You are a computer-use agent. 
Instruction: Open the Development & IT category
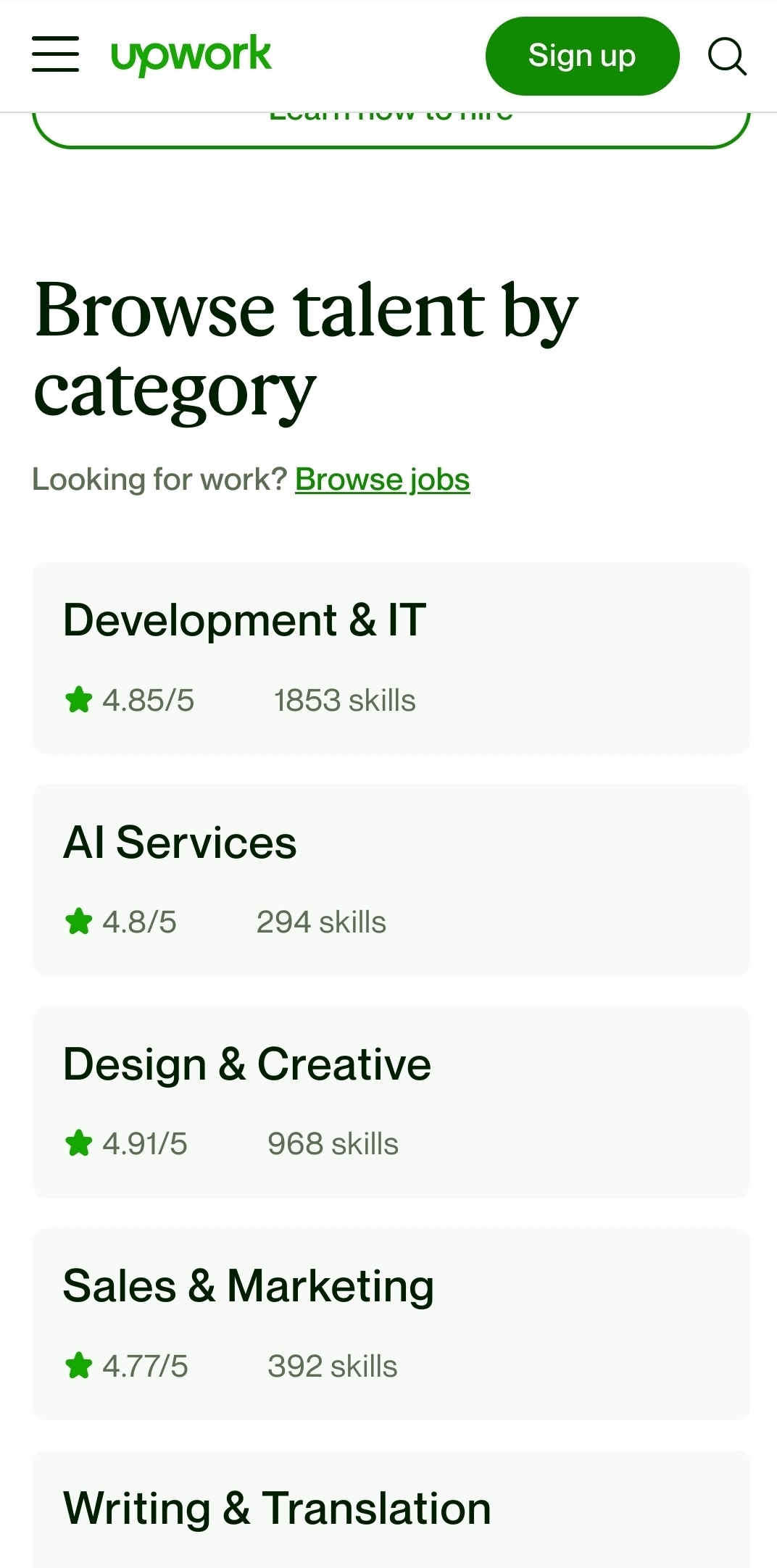tap(245, 620)
